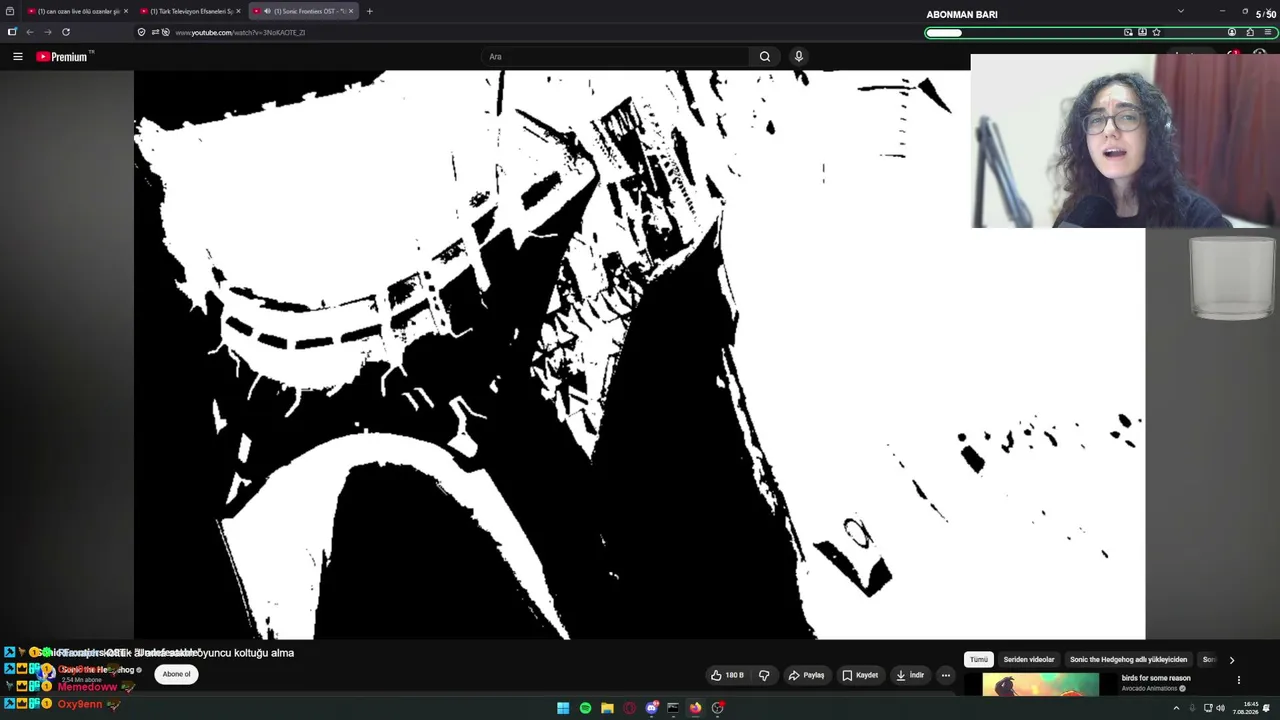Bookmark this page with the star
1280x720 pixels.
pyautogui.click(x=1156, y=32)
